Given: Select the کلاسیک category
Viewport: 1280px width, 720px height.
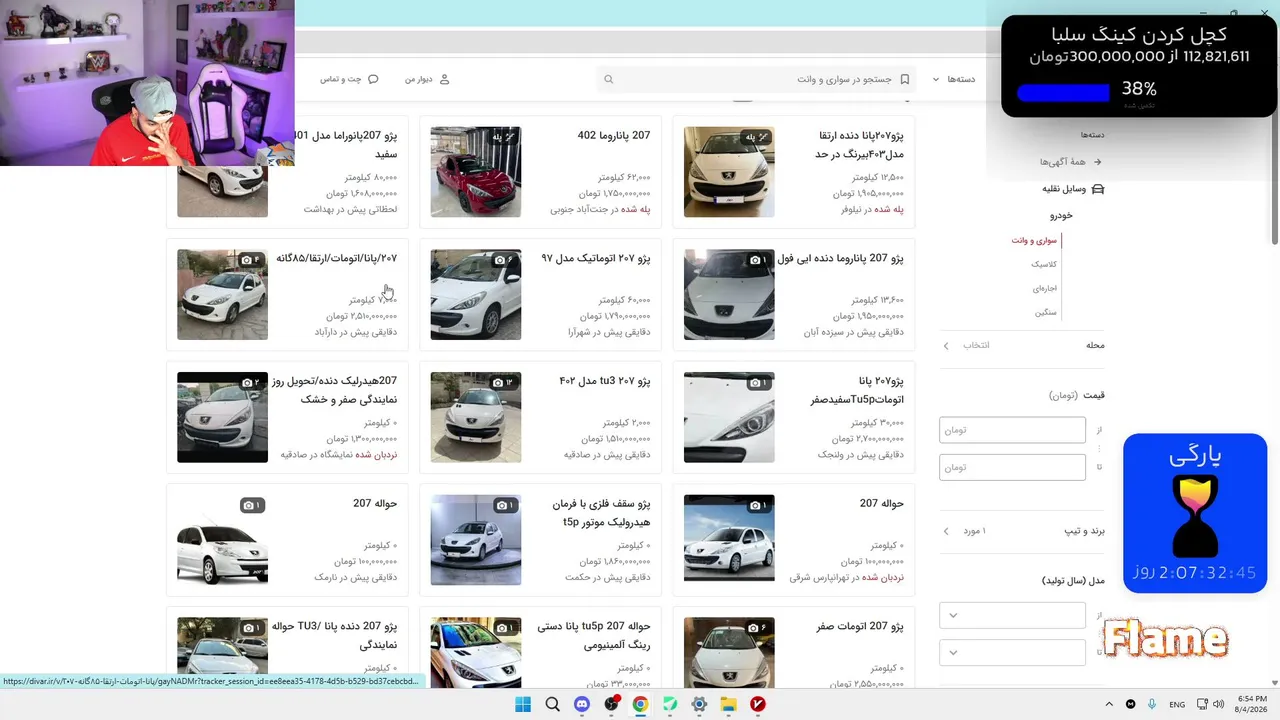Looking at the screenshot, I should (1044, 264).
